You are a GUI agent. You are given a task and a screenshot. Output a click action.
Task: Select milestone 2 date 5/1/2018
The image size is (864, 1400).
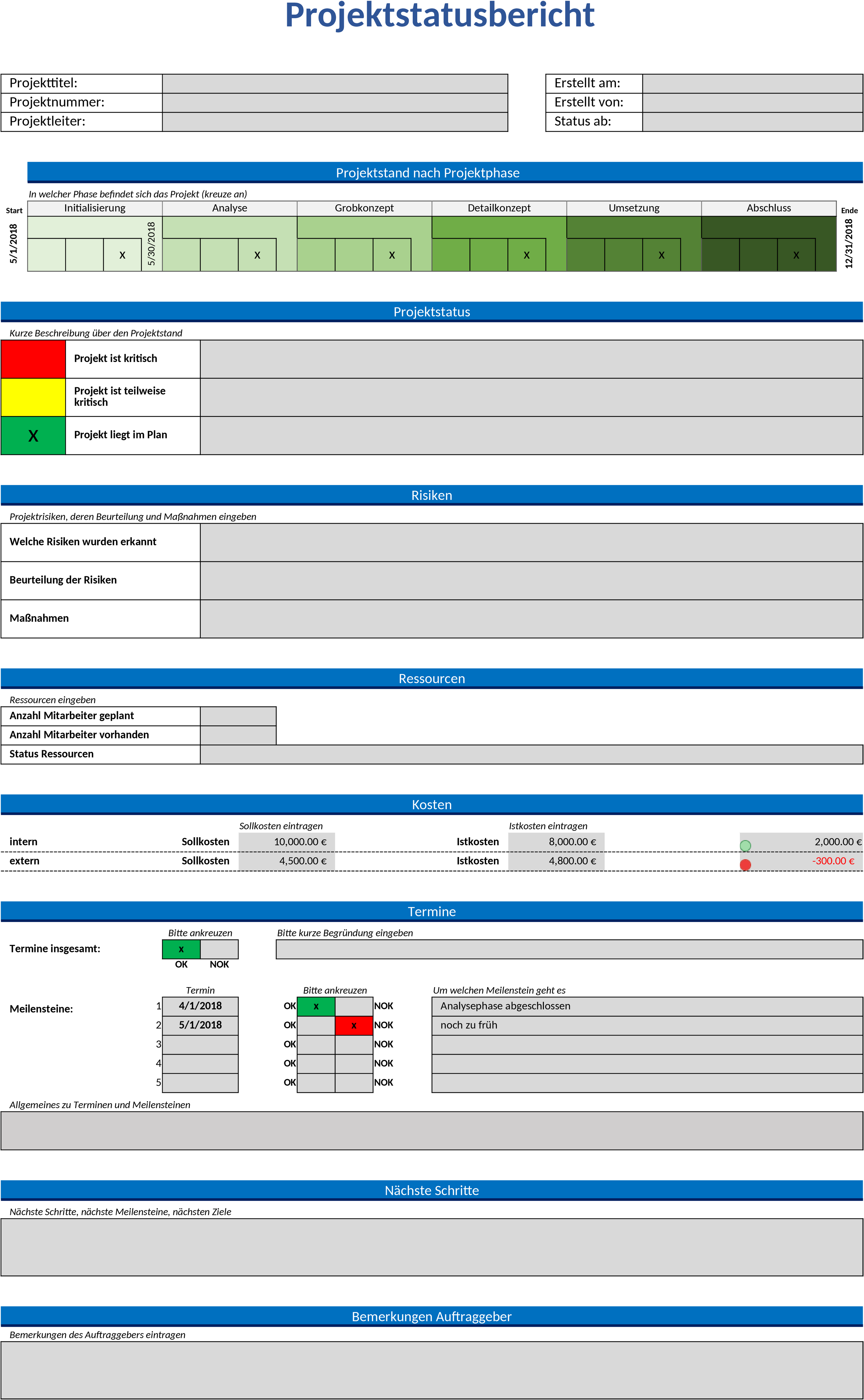tap(201, 1026)
